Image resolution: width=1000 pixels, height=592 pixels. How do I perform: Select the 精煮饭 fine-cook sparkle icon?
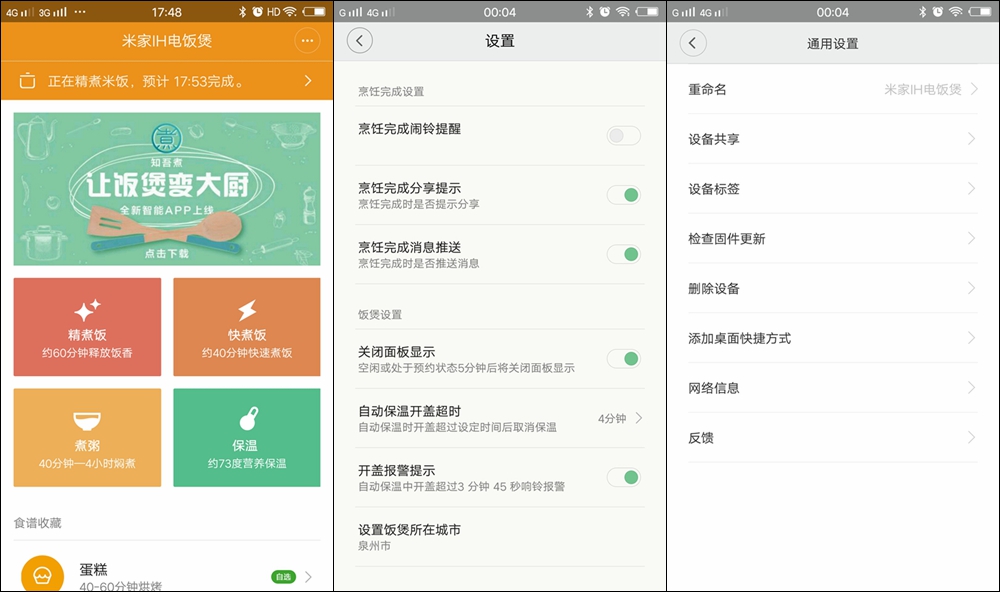87,306
